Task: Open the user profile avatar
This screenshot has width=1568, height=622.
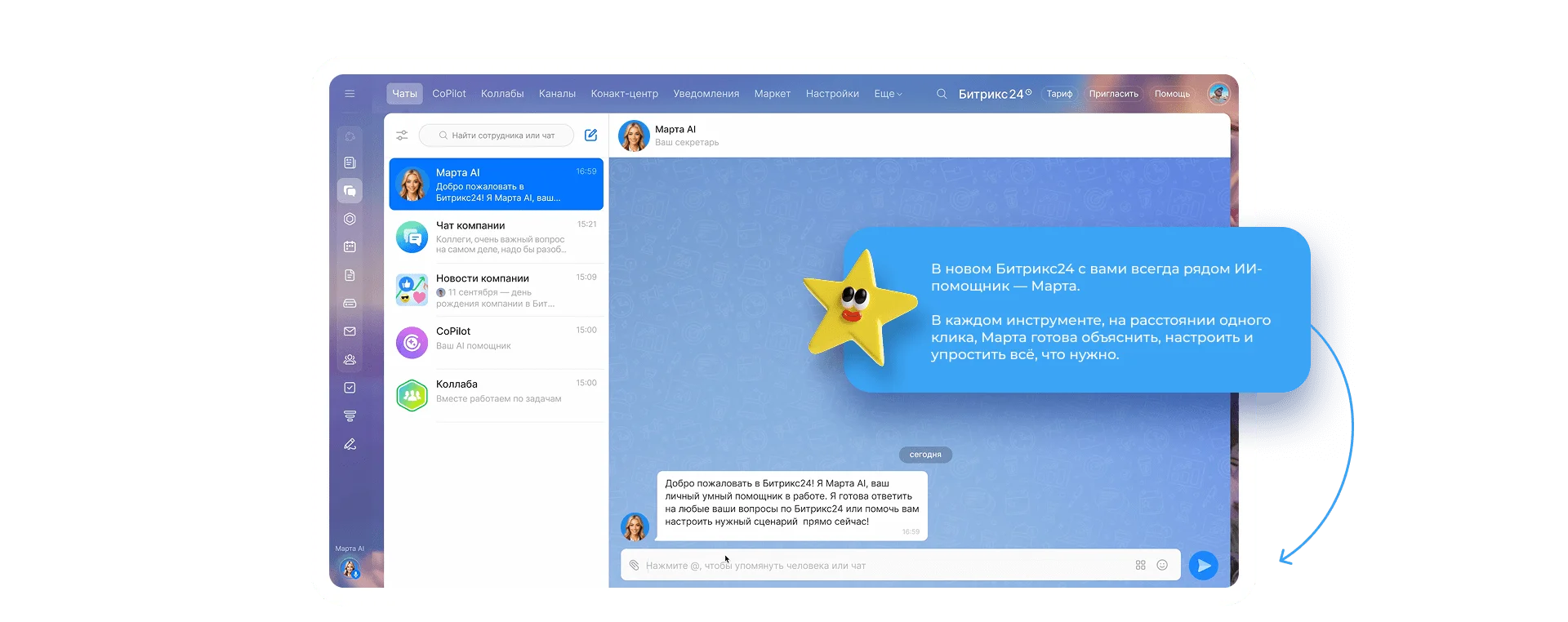Action: tap(1218, 94)
